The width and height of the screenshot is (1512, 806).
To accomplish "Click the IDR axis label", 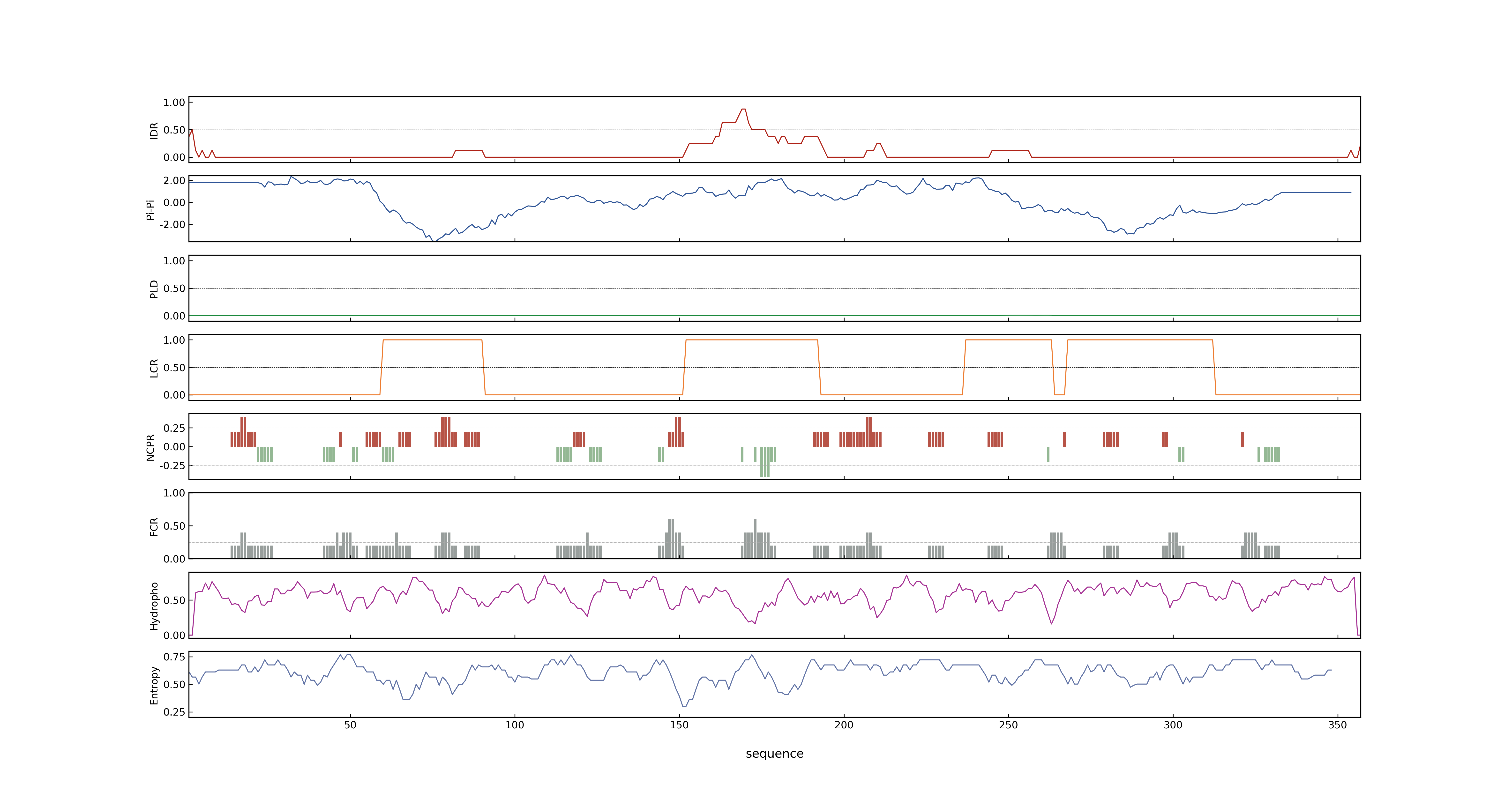I will coord(154,130).
